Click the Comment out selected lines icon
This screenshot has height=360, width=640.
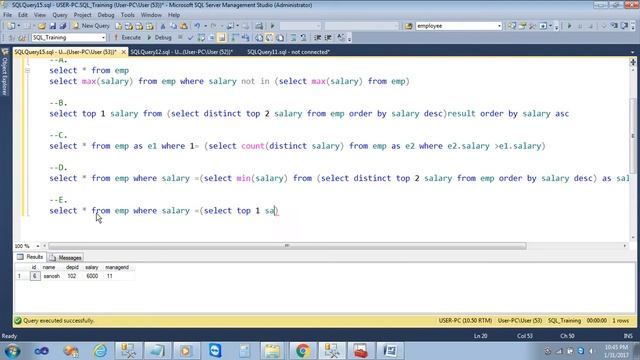coord(293,38)
